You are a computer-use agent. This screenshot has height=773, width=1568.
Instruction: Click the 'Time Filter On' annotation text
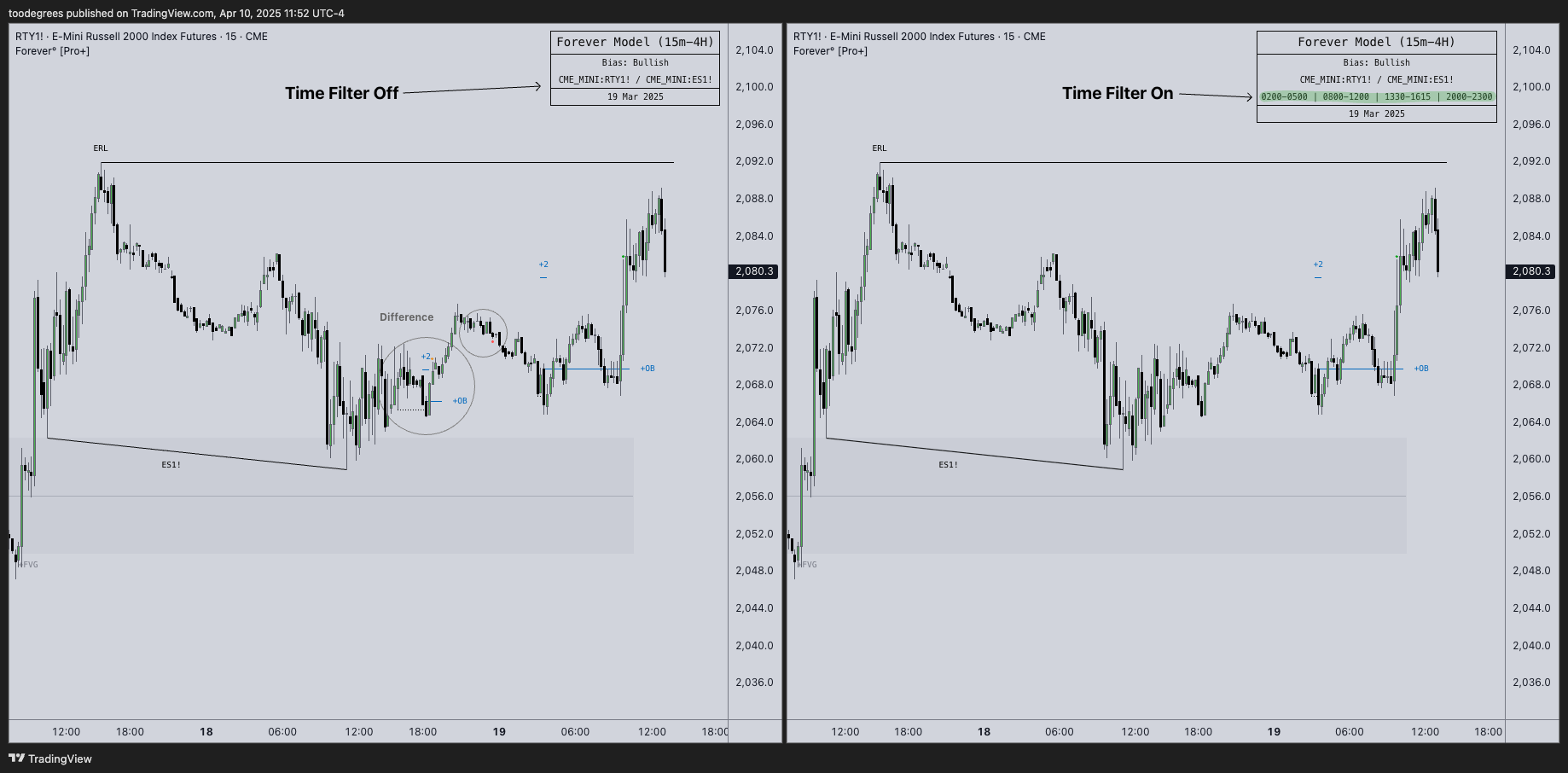1118,93
